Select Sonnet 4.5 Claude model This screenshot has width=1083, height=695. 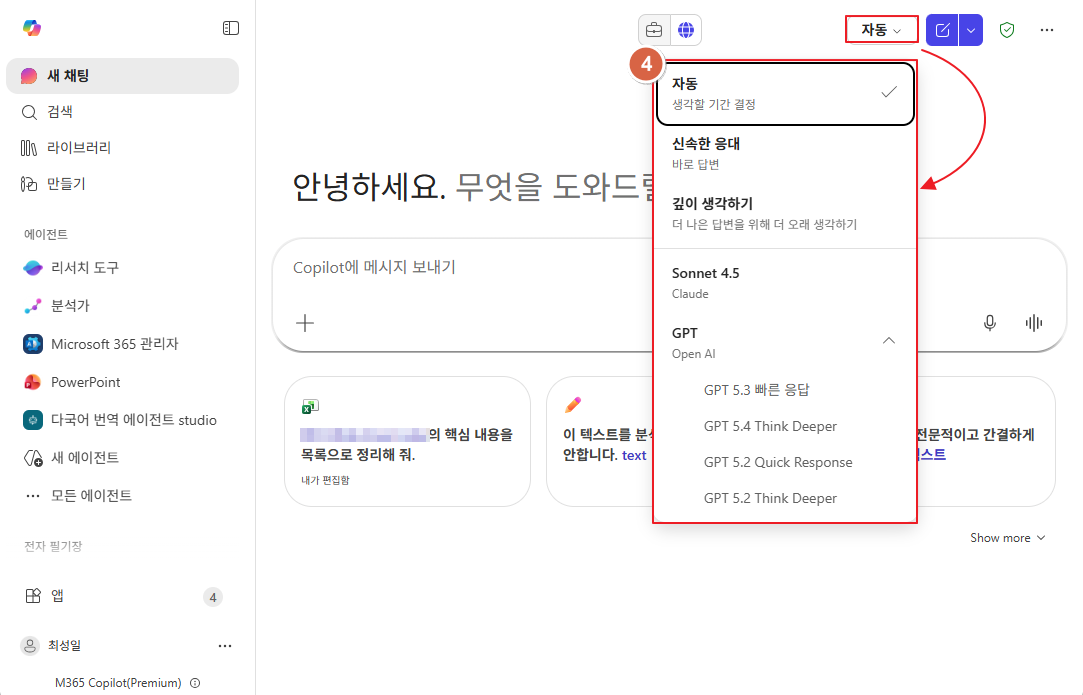click(785, 283)
